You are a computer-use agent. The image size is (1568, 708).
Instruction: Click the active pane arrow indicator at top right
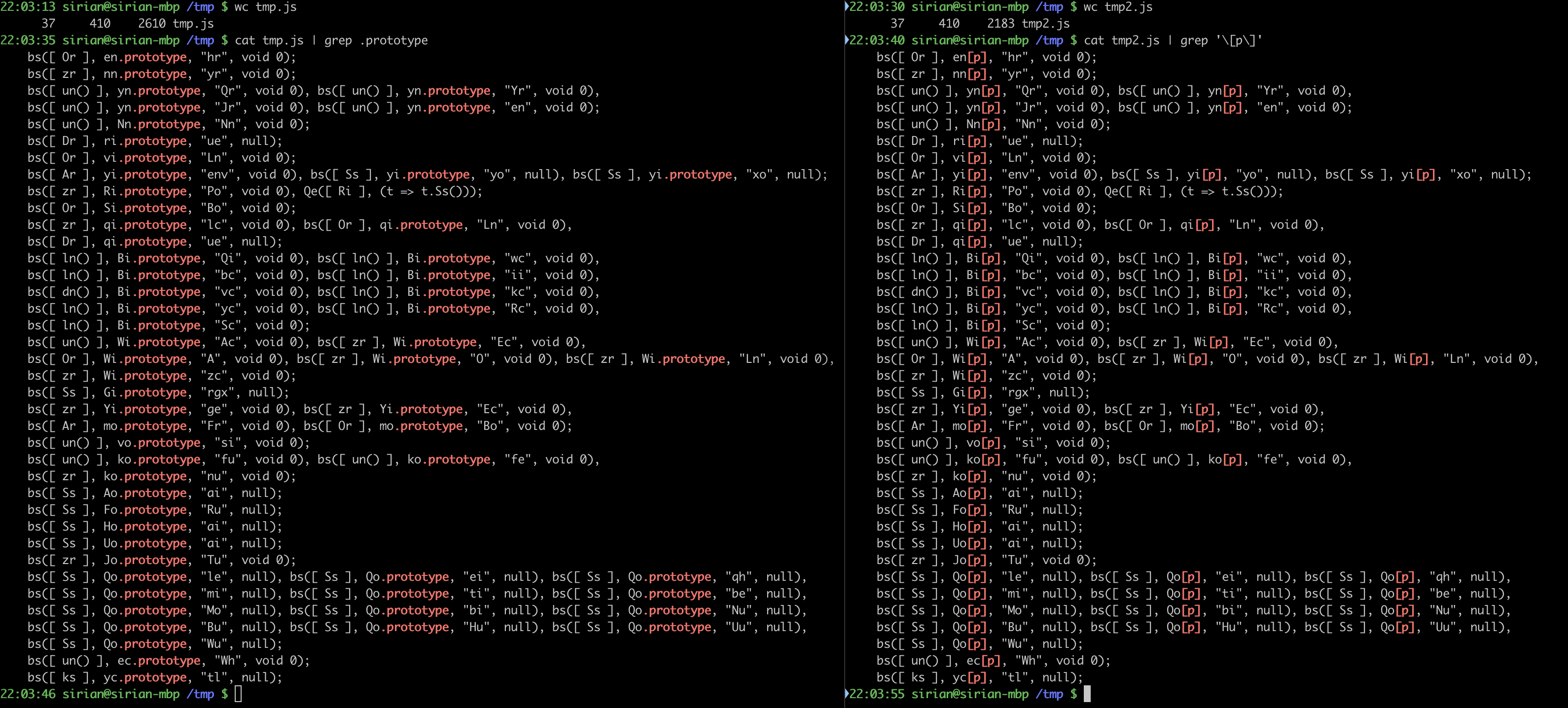[x=847, y=7]
